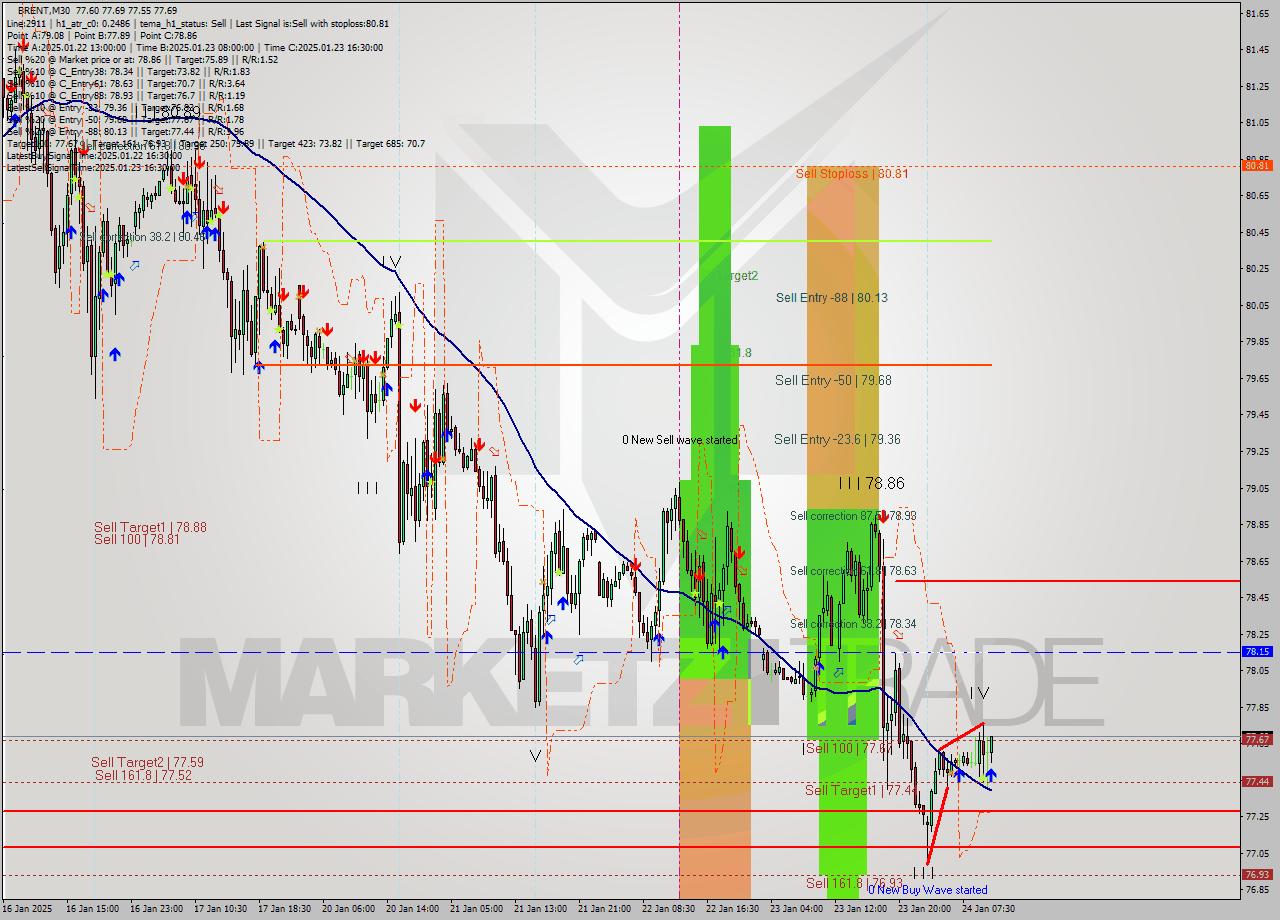Screen dimensions: 1280x920
Task: Click the 'Sell correction 61.8 | 78.63' label
Action: pos(853,571)
